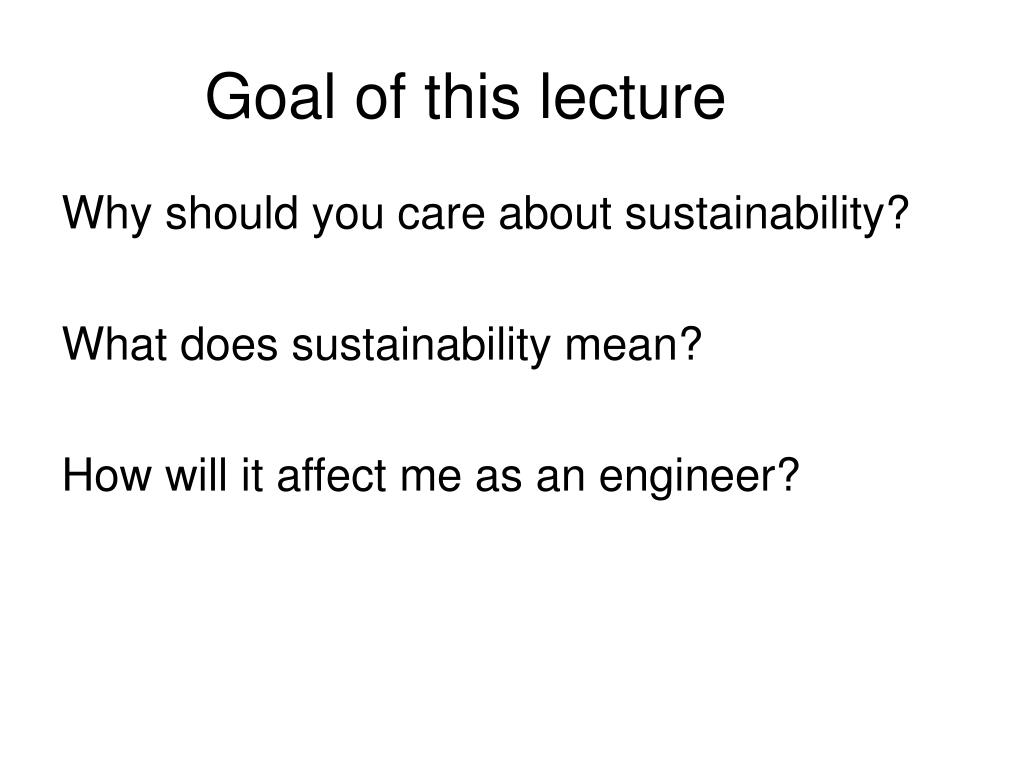Click the word "does" in the second question
This screenshot has height=768, width=1024.
click(229, 344)
